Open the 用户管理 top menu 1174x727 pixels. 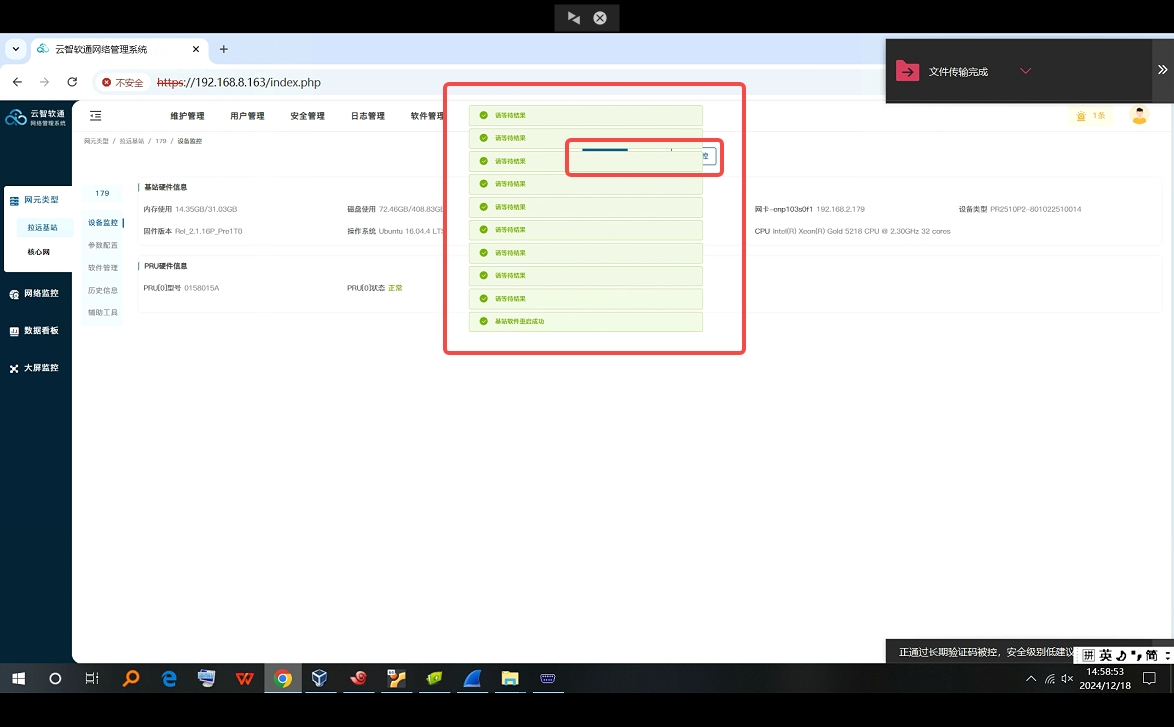[247, 116]
